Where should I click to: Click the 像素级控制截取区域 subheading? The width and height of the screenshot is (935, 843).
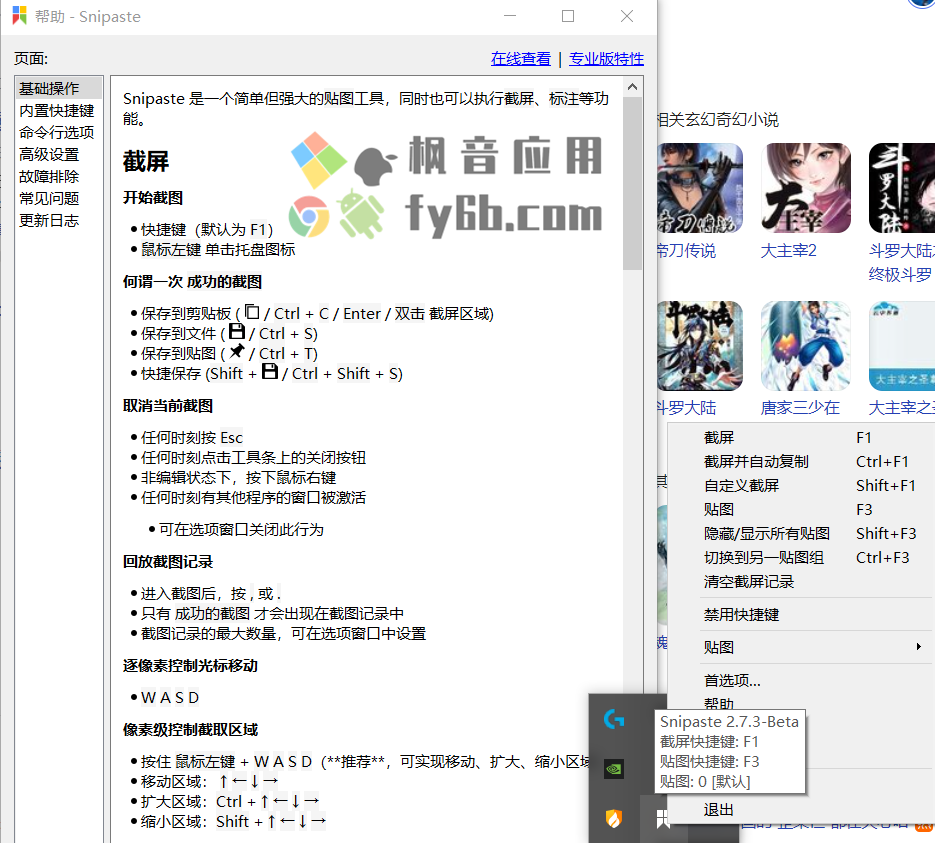(x=190, y=730)
